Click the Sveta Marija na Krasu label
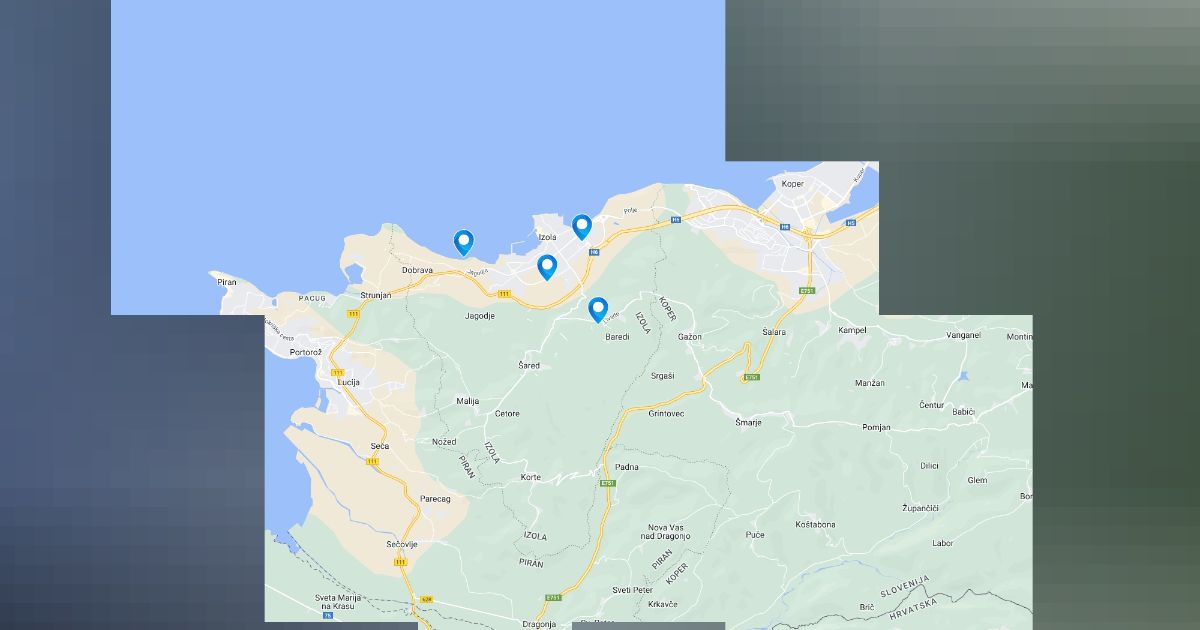1200x630 pixels. [x=338, y=603]
